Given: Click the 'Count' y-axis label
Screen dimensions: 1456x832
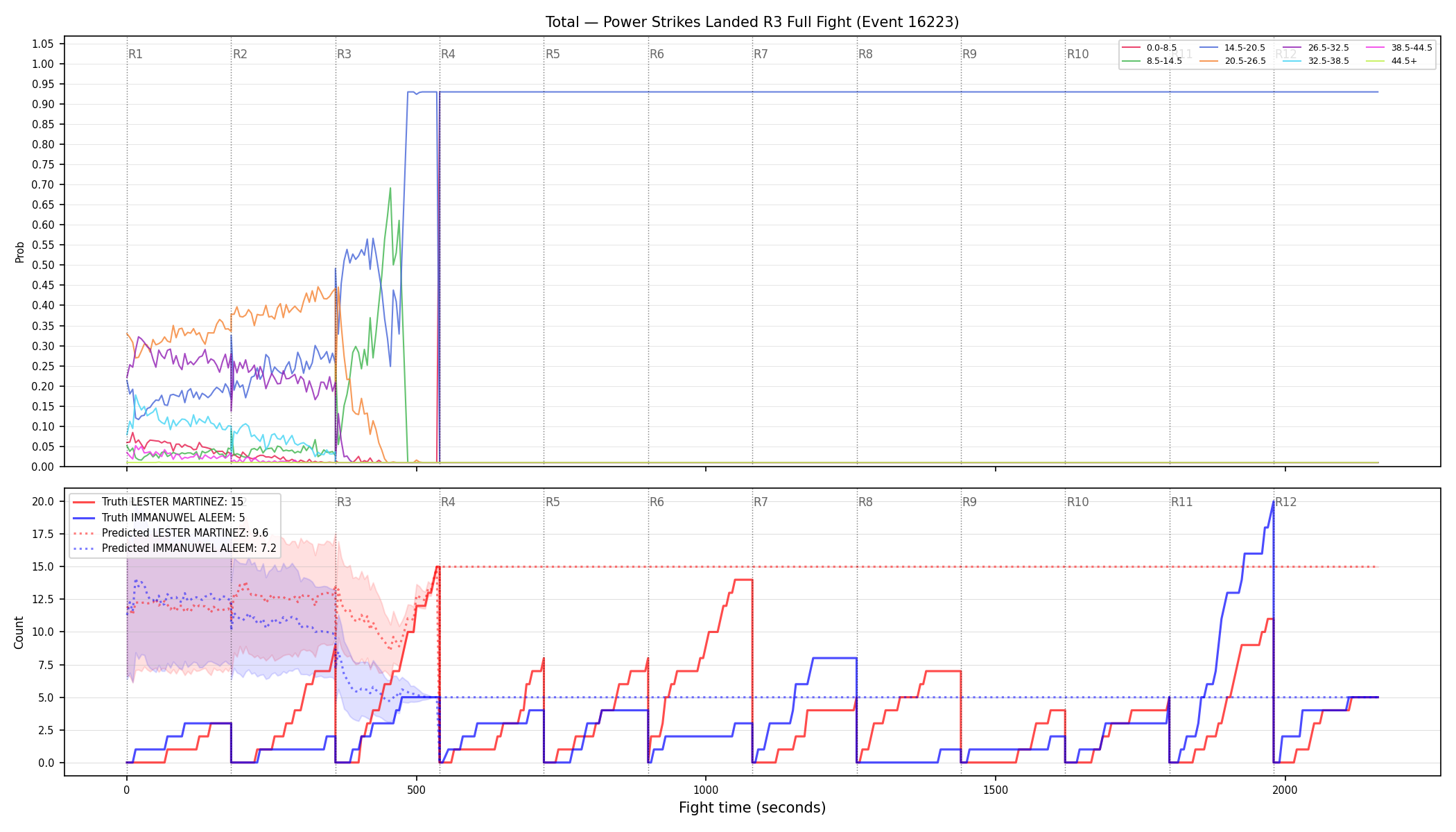Looking at the screenshot, I should coord(19,632).
